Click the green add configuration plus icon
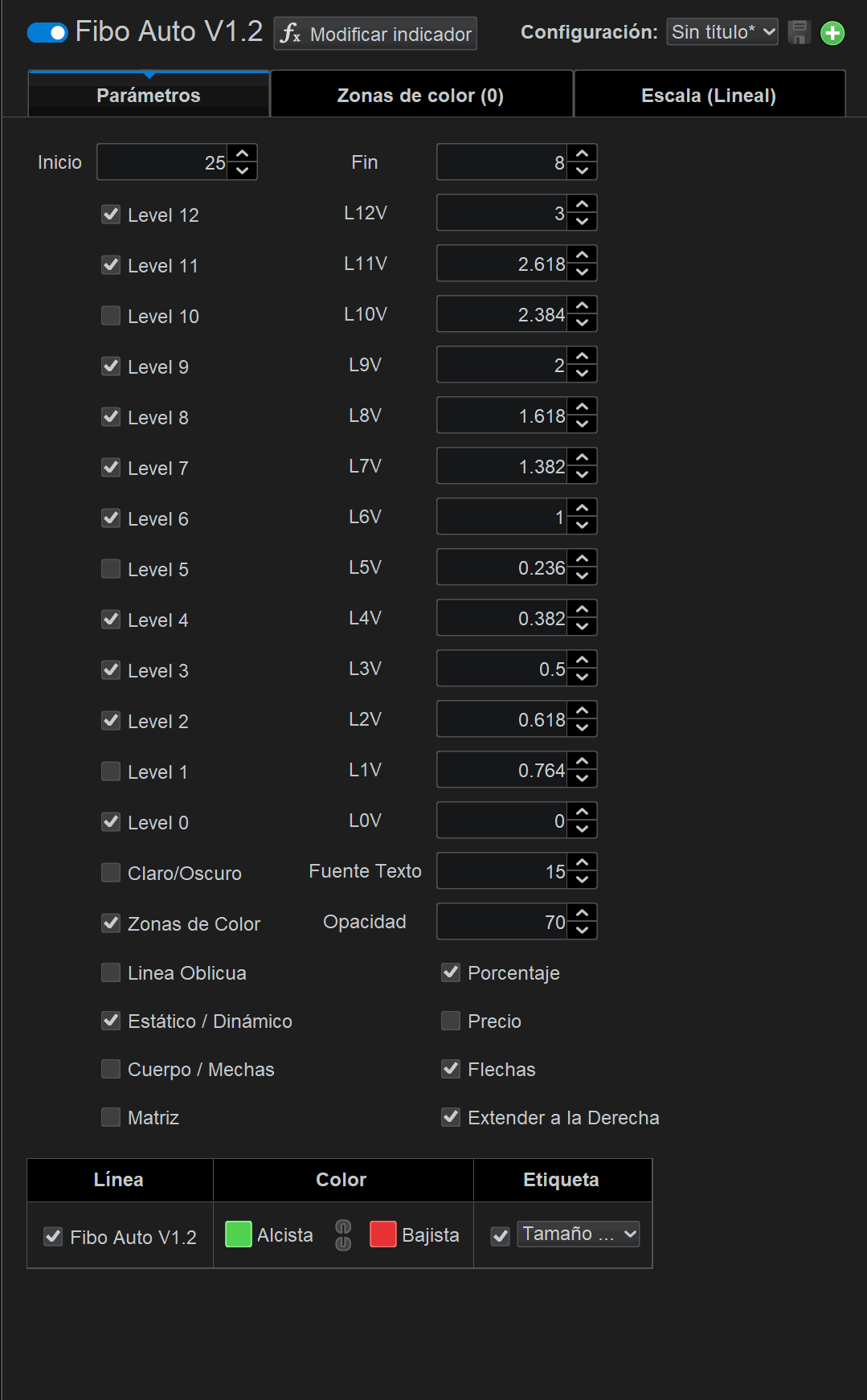Image resolution: width=867 pixels, height=1400 pixels. point(832,33)
